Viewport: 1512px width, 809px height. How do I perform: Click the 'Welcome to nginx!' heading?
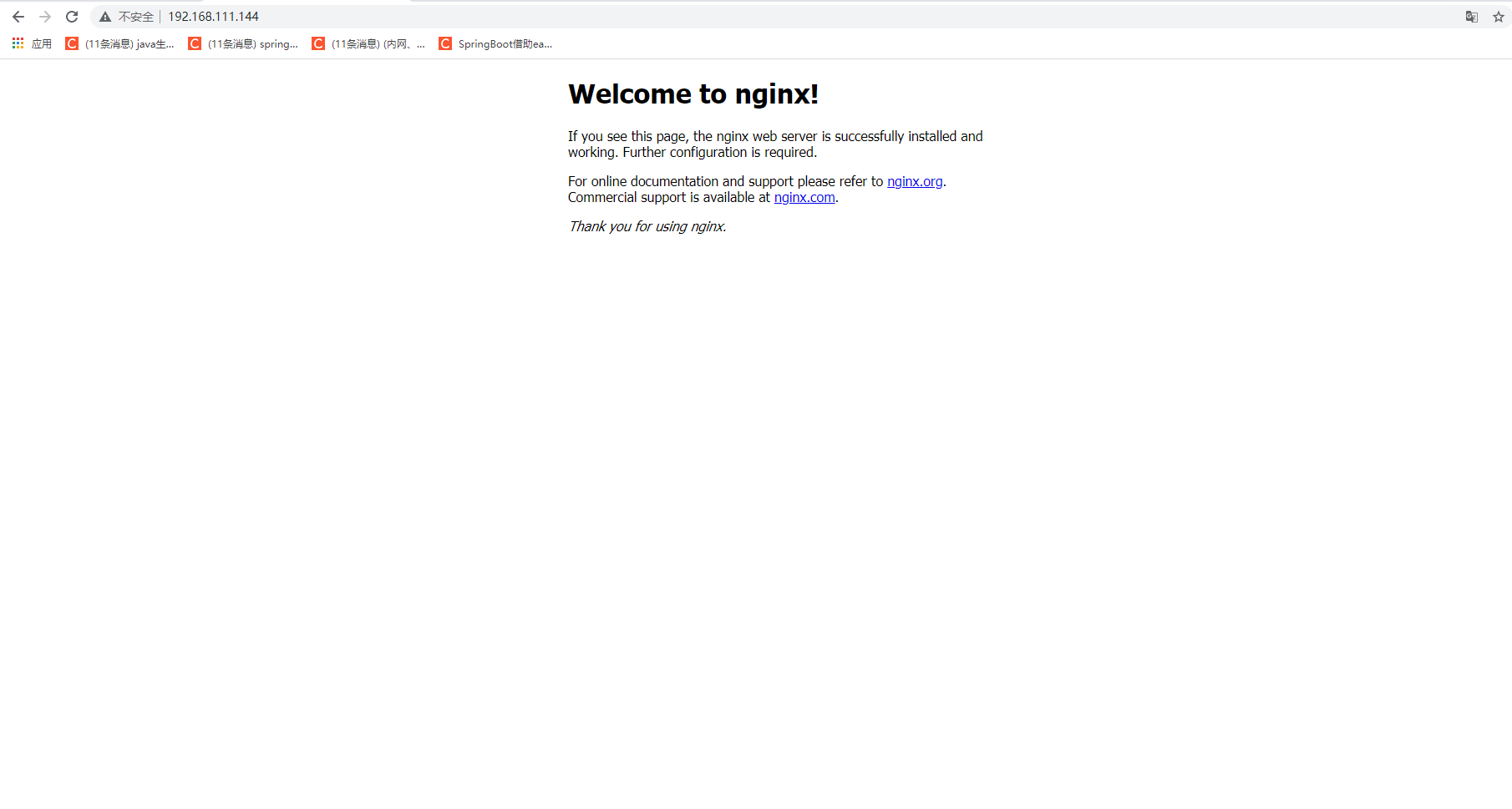693,94
